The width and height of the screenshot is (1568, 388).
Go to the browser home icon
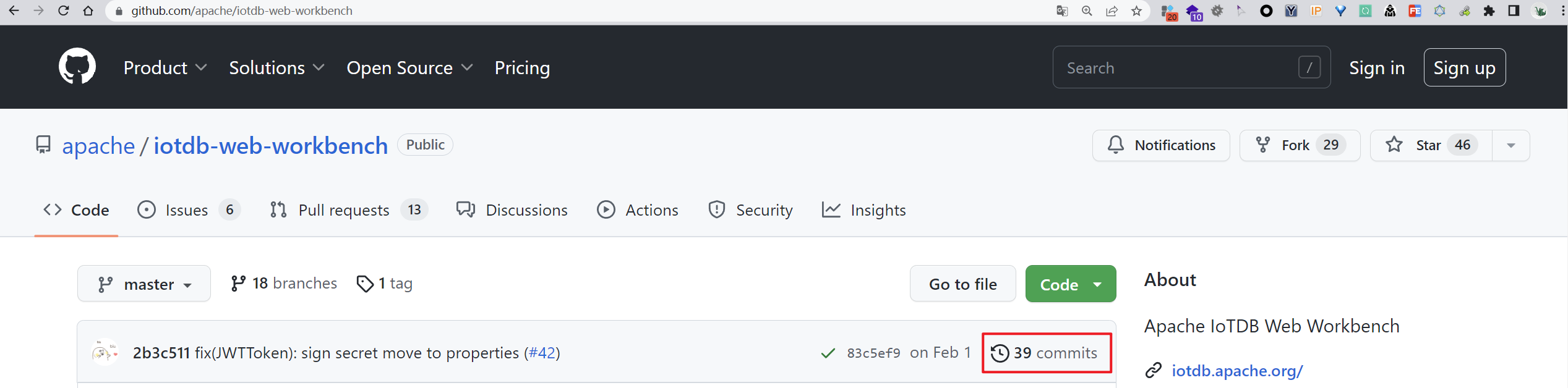click(88, 11)
